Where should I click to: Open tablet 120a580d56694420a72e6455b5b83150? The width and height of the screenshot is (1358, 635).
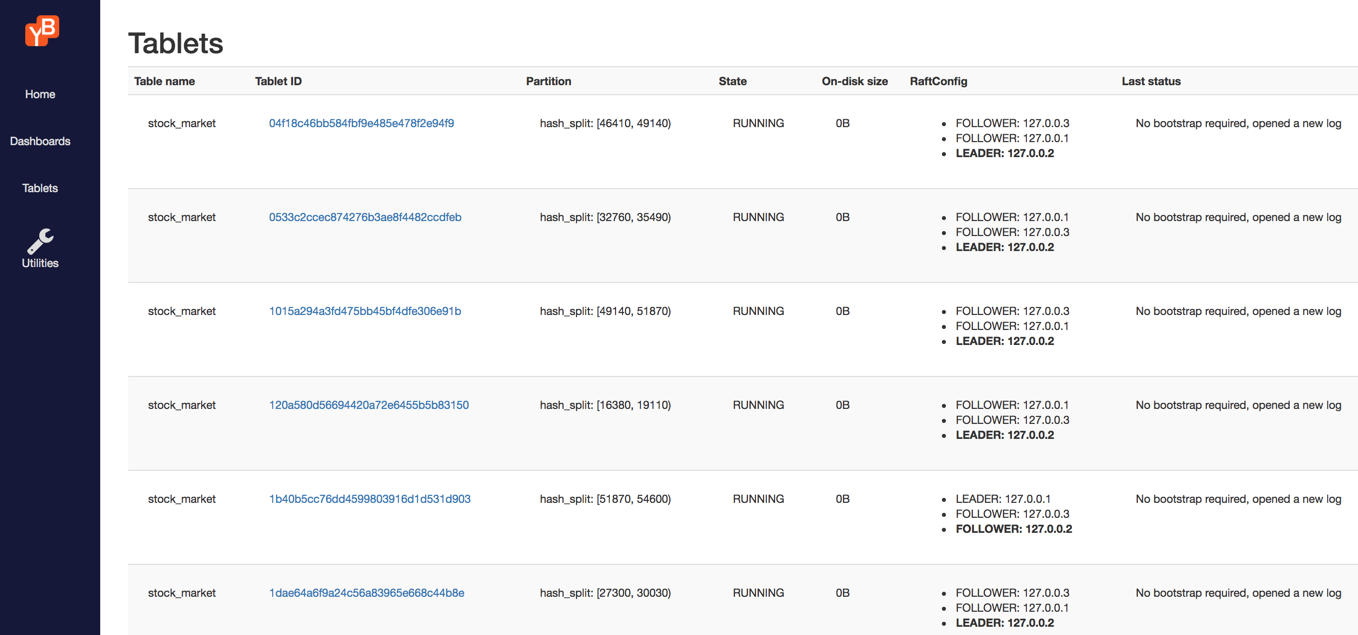[368, 405]
